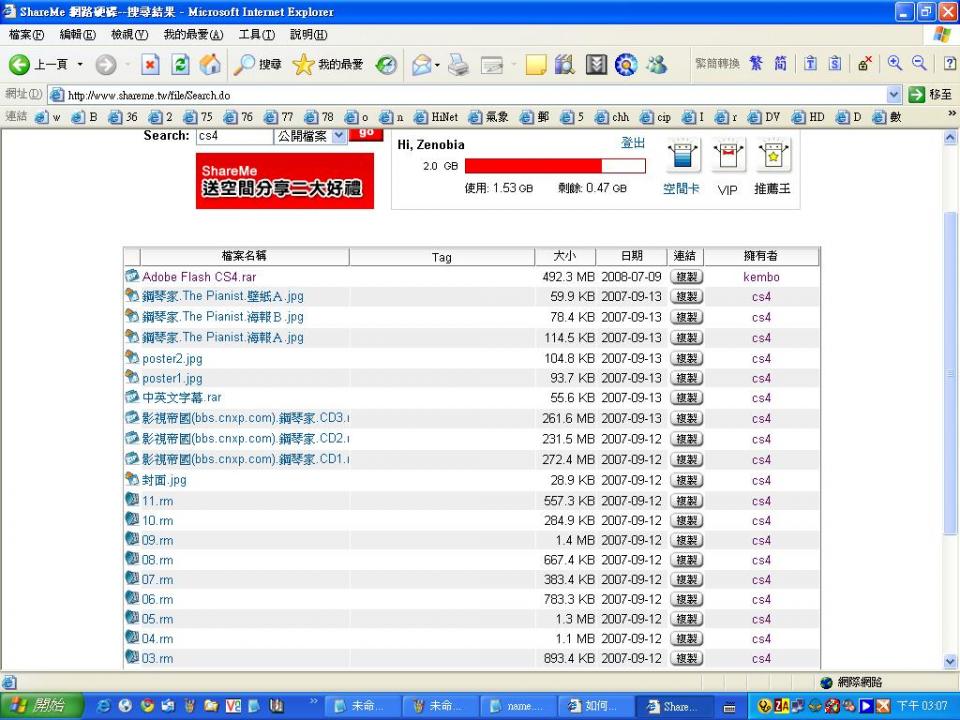Screen dimensions: 960x720
Task: Zoom out with minus magnifier icon
Action: (x=919, y=63)
